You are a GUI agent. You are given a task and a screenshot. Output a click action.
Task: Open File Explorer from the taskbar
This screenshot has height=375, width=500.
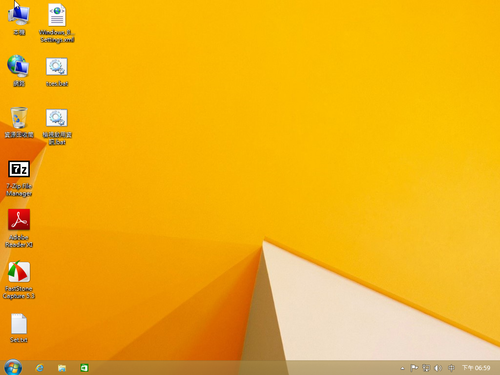[62, 368]
